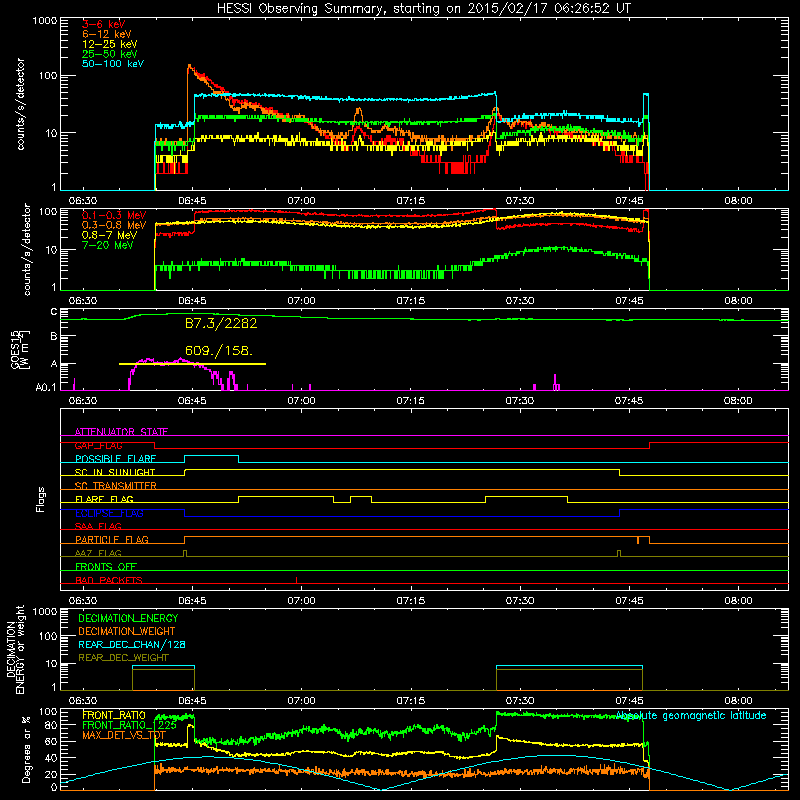This screenshot has height=800, width=800.
Task: Click the '0.1-0.3 MeV' legend label
Action: [114, 215]
